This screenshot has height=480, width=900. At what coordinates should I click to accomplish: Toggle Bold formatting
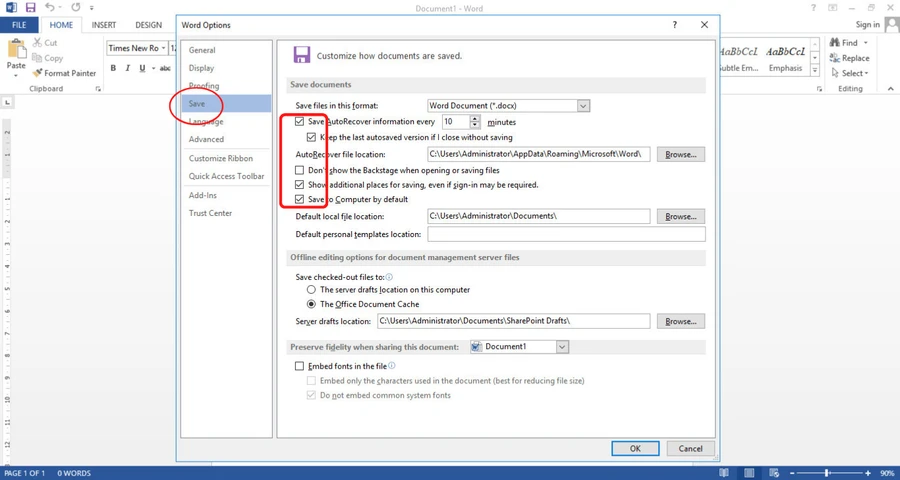pyautogui.click(x=113, y=68)
